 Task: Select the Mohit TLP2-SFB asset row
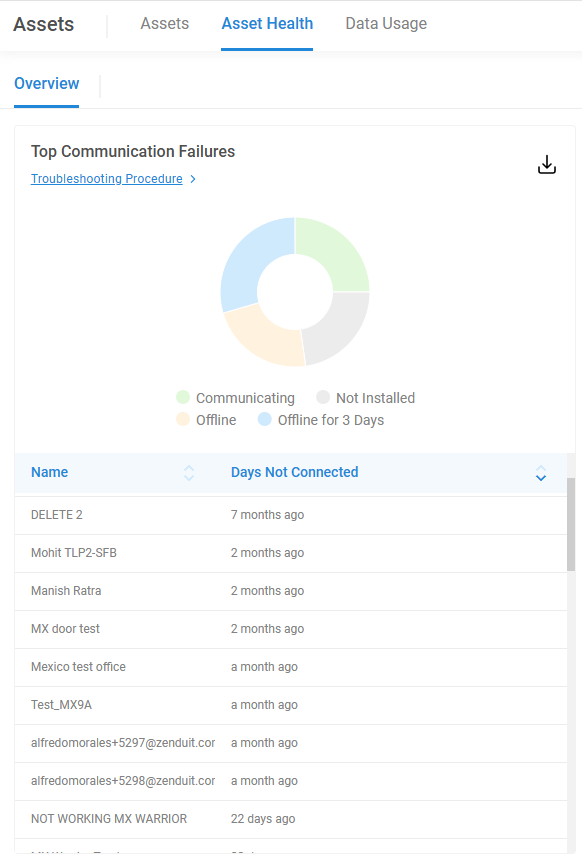[291, 553]
